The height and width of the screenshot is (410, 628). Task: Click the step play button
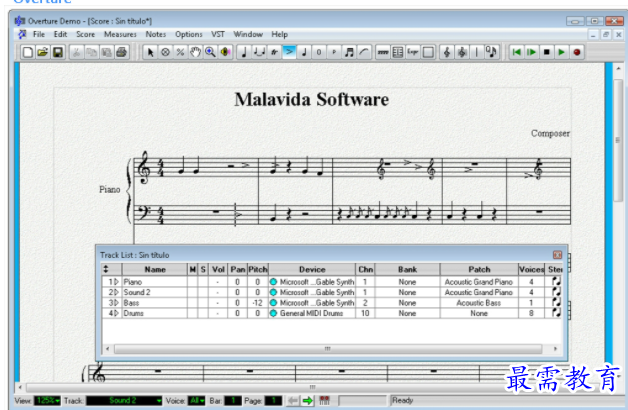coord(531,52)
